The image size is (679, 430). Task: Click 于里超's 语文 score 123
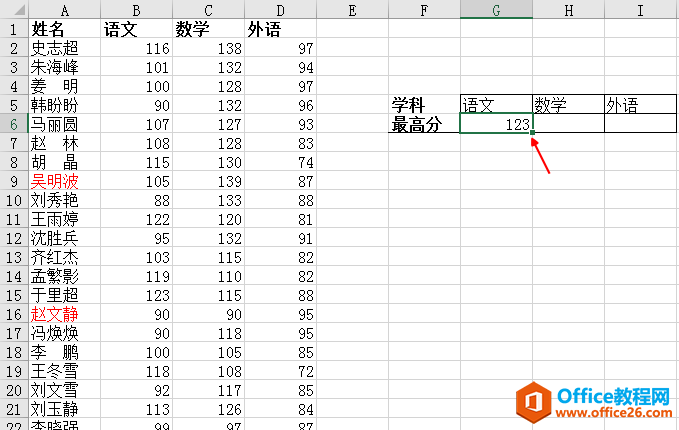[157, 295]
